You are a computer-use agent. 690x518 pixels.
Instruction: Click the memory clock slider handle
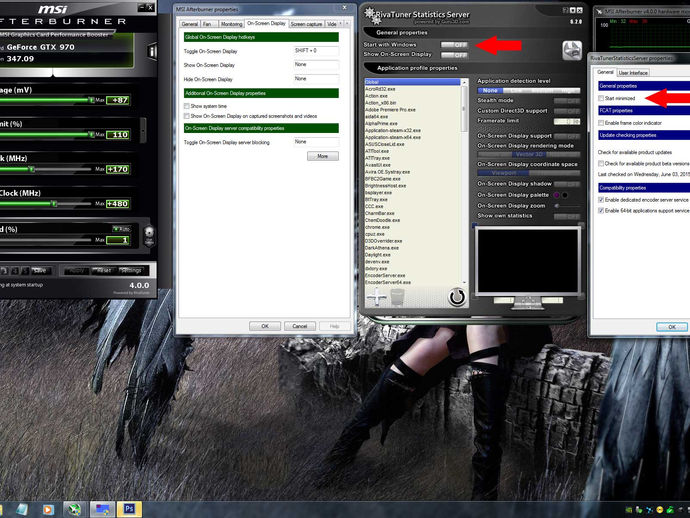coord(54,204)
